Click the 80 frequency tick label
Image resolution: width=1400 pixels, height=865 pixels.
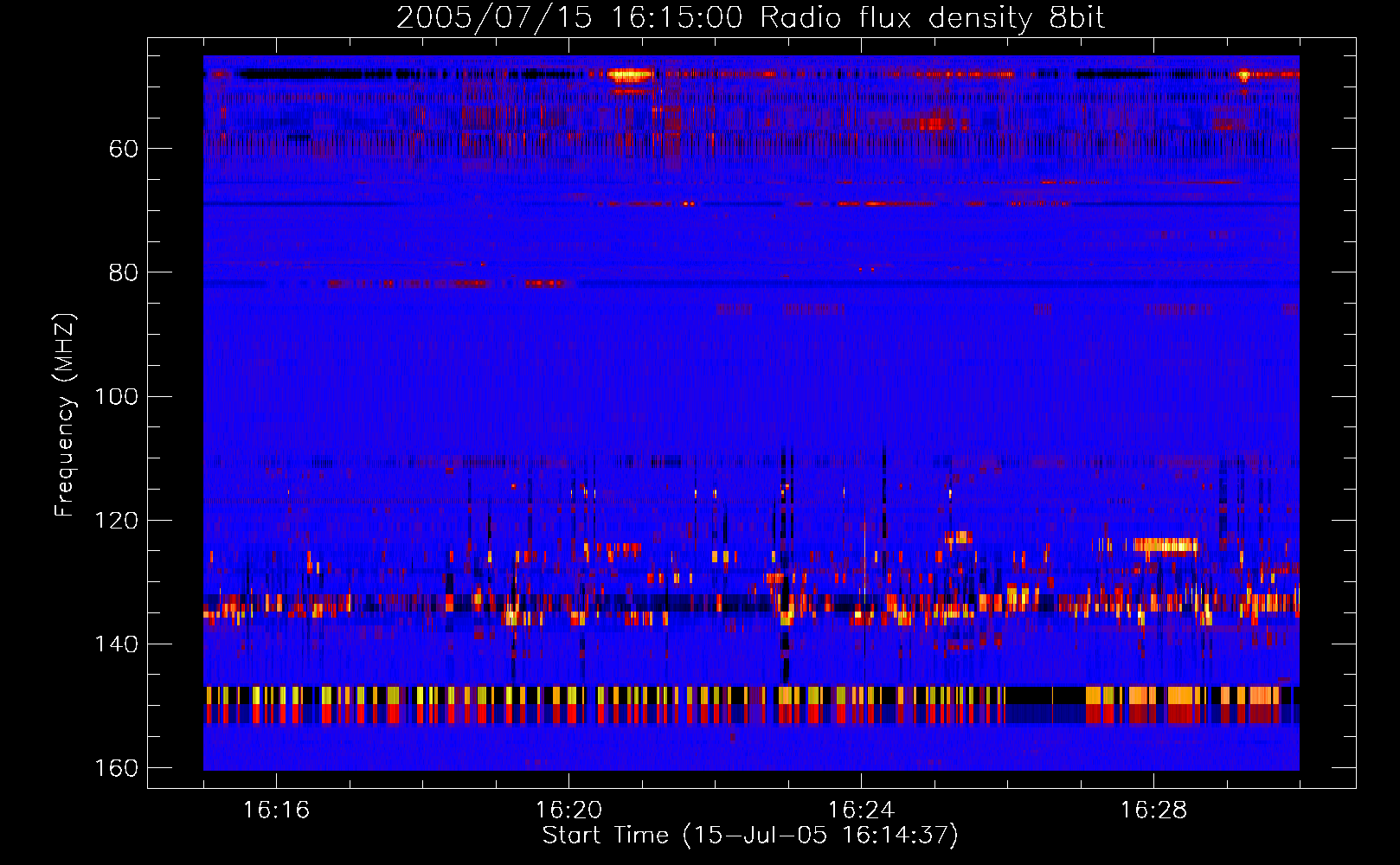click(124, 272)
